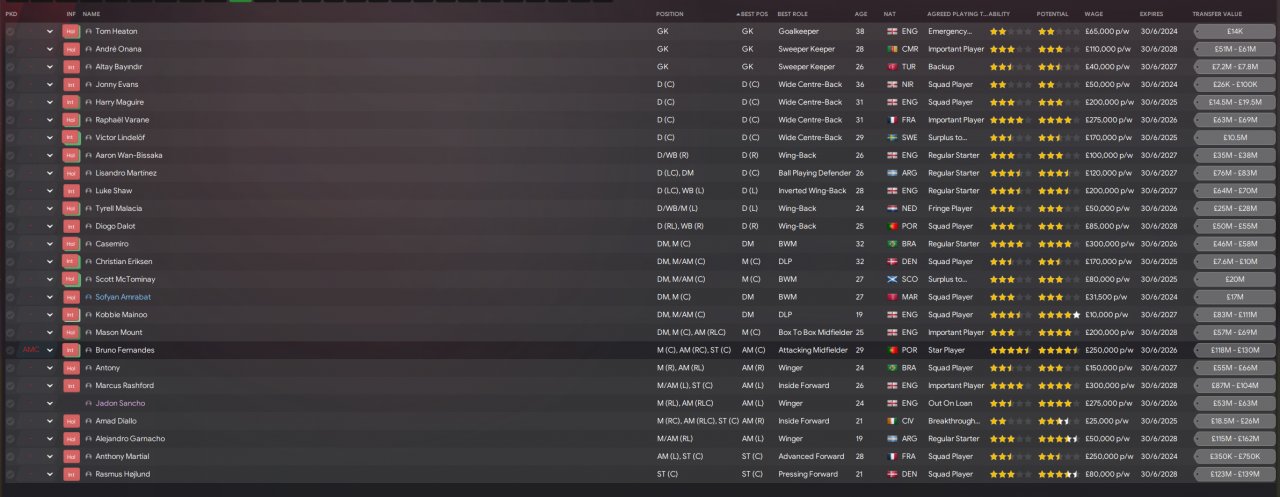The width and height of the screenshot is (1280, 497).
Task: Click the Sweden flag for Victor Lindelöf
Action: click(891, 138)
